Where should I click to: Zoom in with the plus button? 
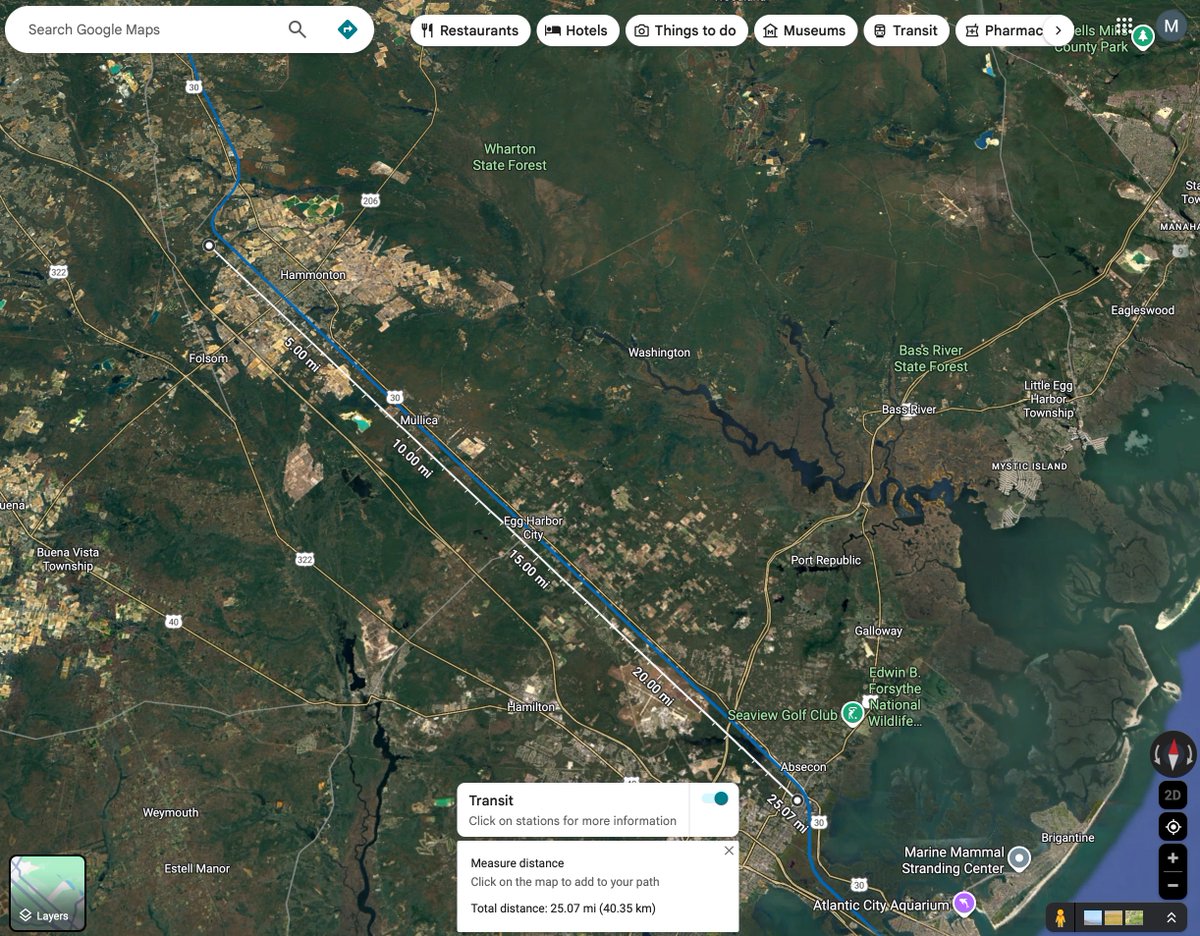pyautogui.click(x=1173, y=858)
